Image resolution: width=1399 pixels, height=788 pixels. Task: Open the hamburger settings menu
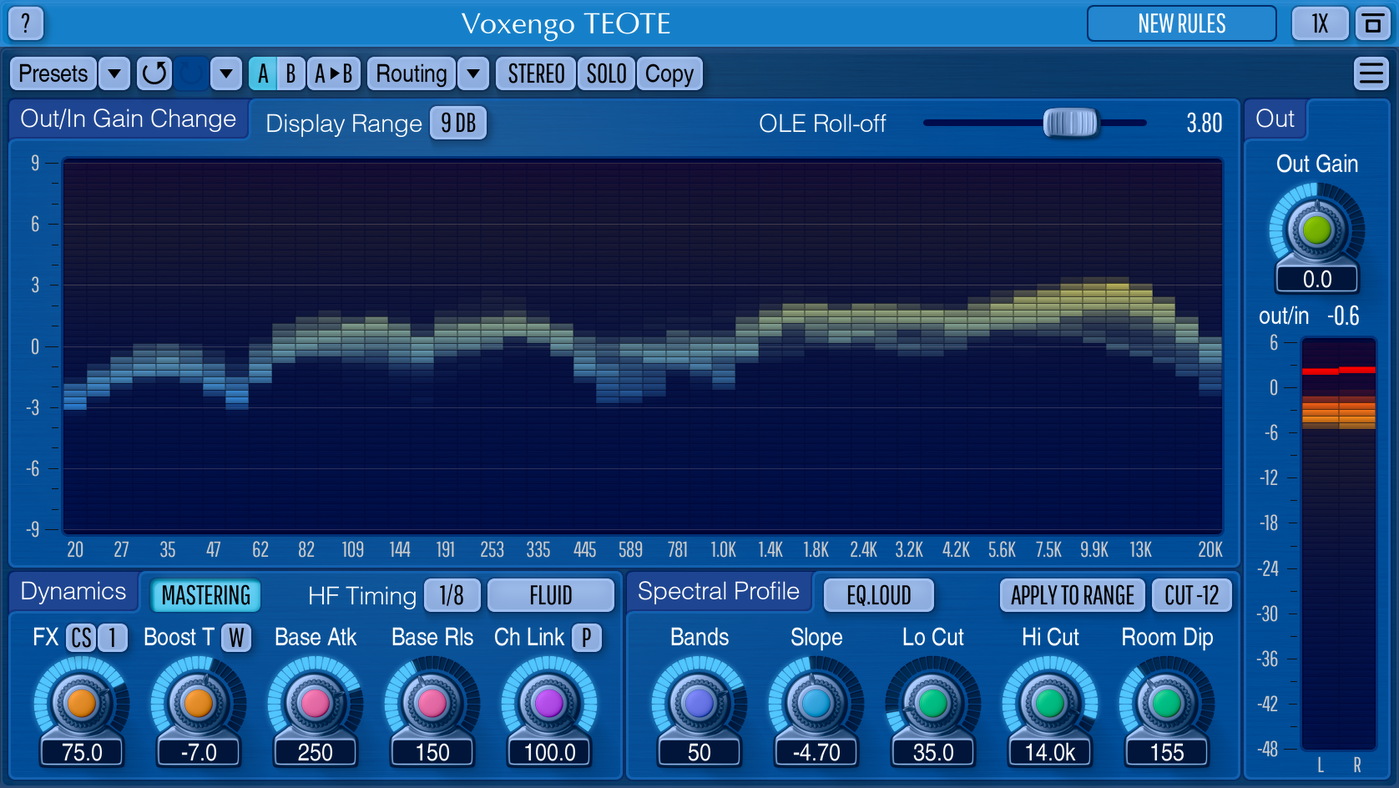[1368, 74]
